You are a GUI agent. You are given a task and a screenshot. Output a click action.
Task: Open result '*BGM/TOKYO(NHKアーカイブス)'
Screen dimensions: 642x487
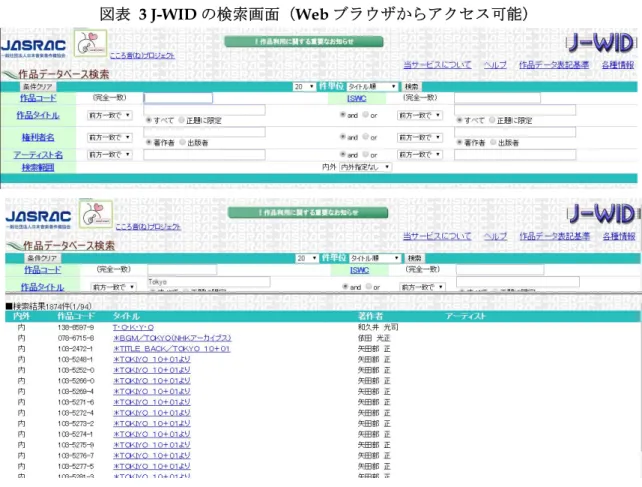click(x=172, y=338)
